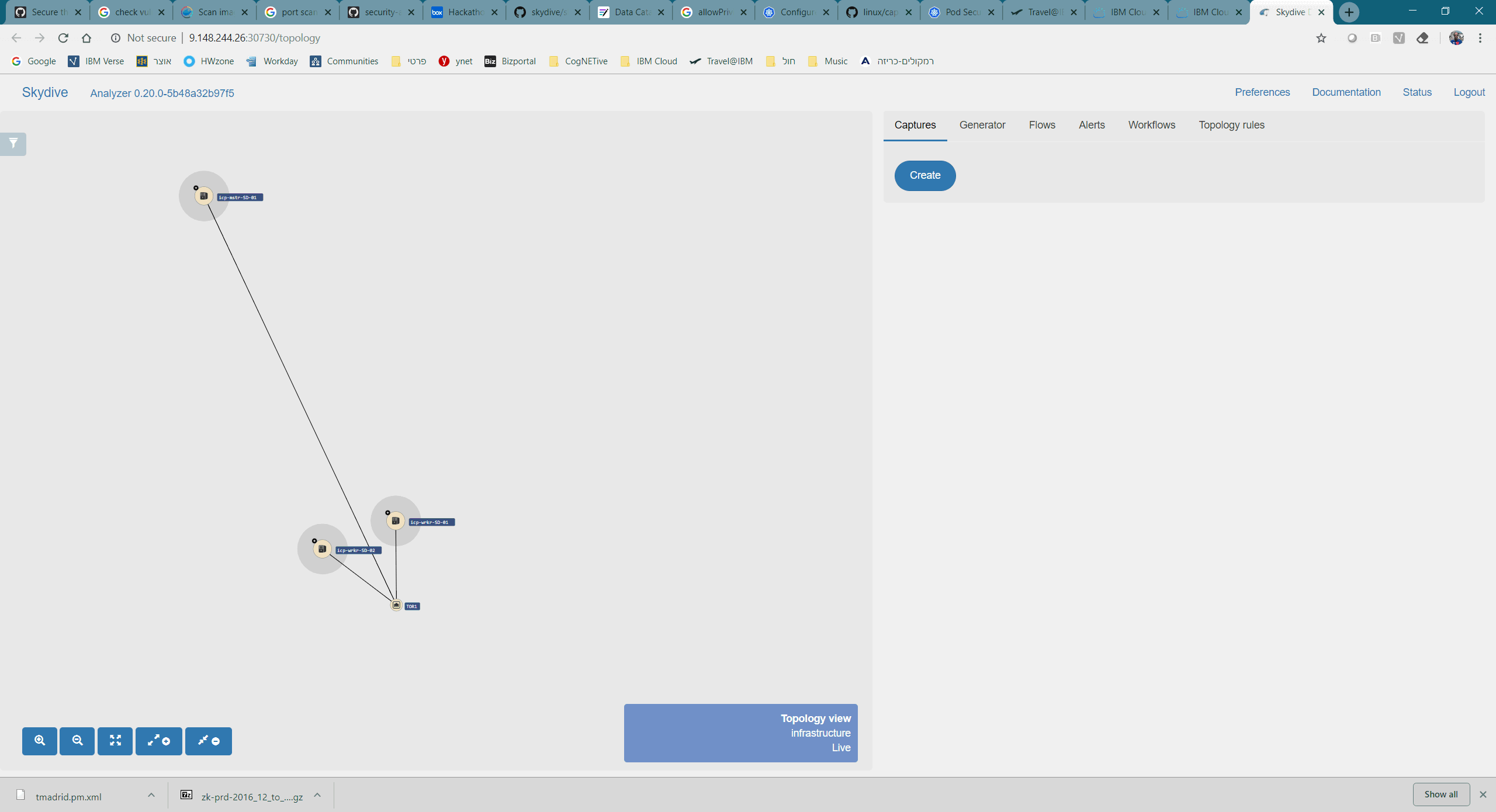Open the Preferences link
1496x812 pixels.
coord(1262,92)
